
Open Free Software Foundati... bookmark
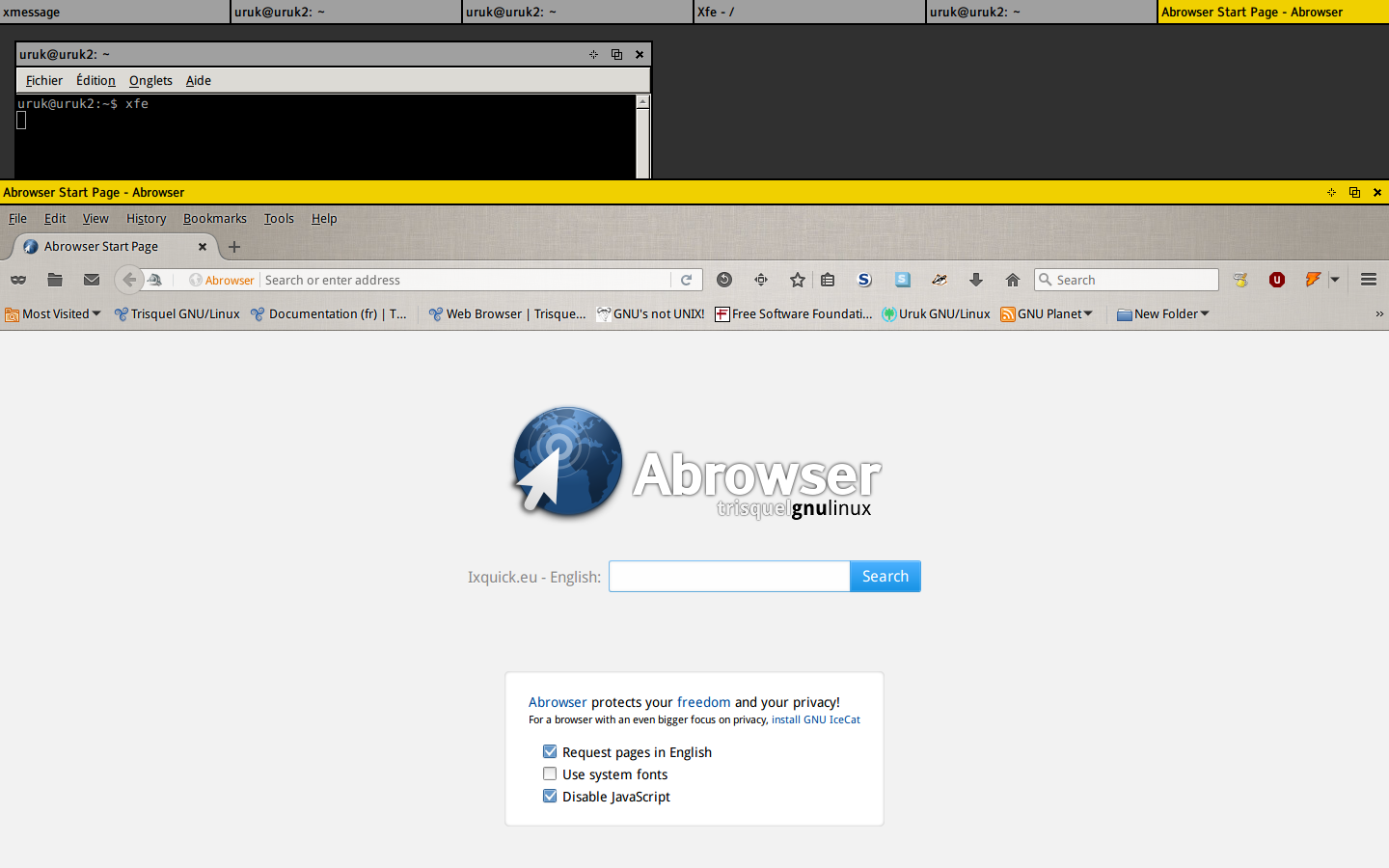(x=794, y=313)
